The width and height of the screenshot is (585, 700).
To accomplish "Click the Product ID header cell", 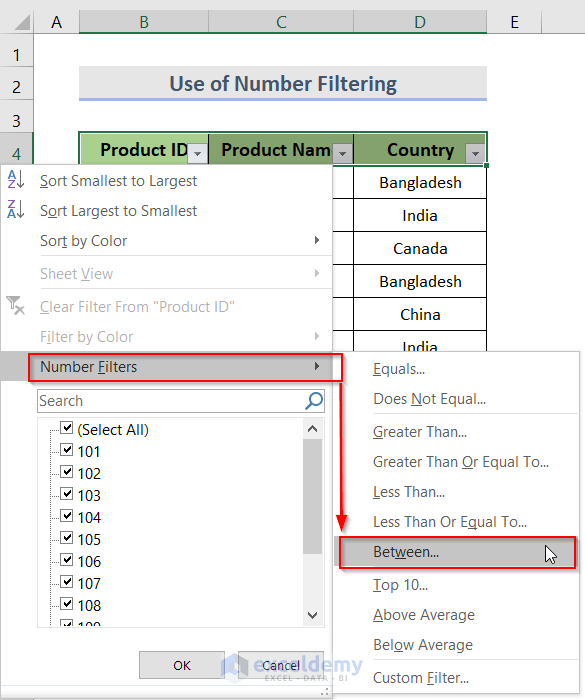I will (x=144, y=150).
